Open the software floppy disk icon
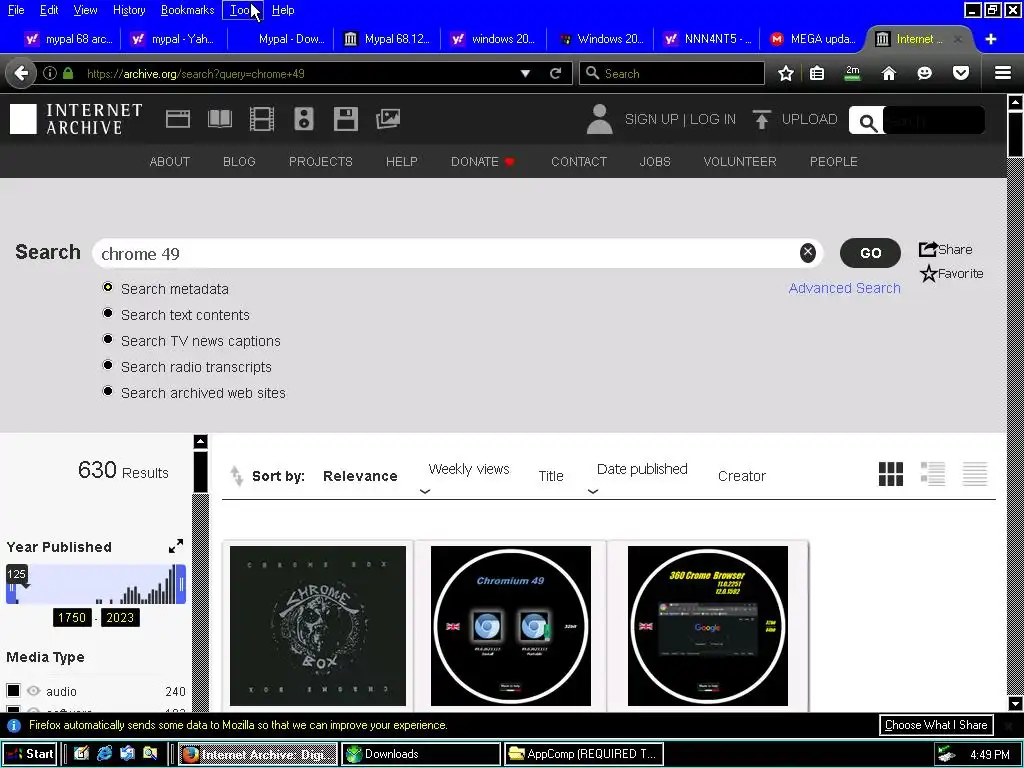Image resolution: width=1024 pixels, height=768 pixels. (x=345, y=119)
